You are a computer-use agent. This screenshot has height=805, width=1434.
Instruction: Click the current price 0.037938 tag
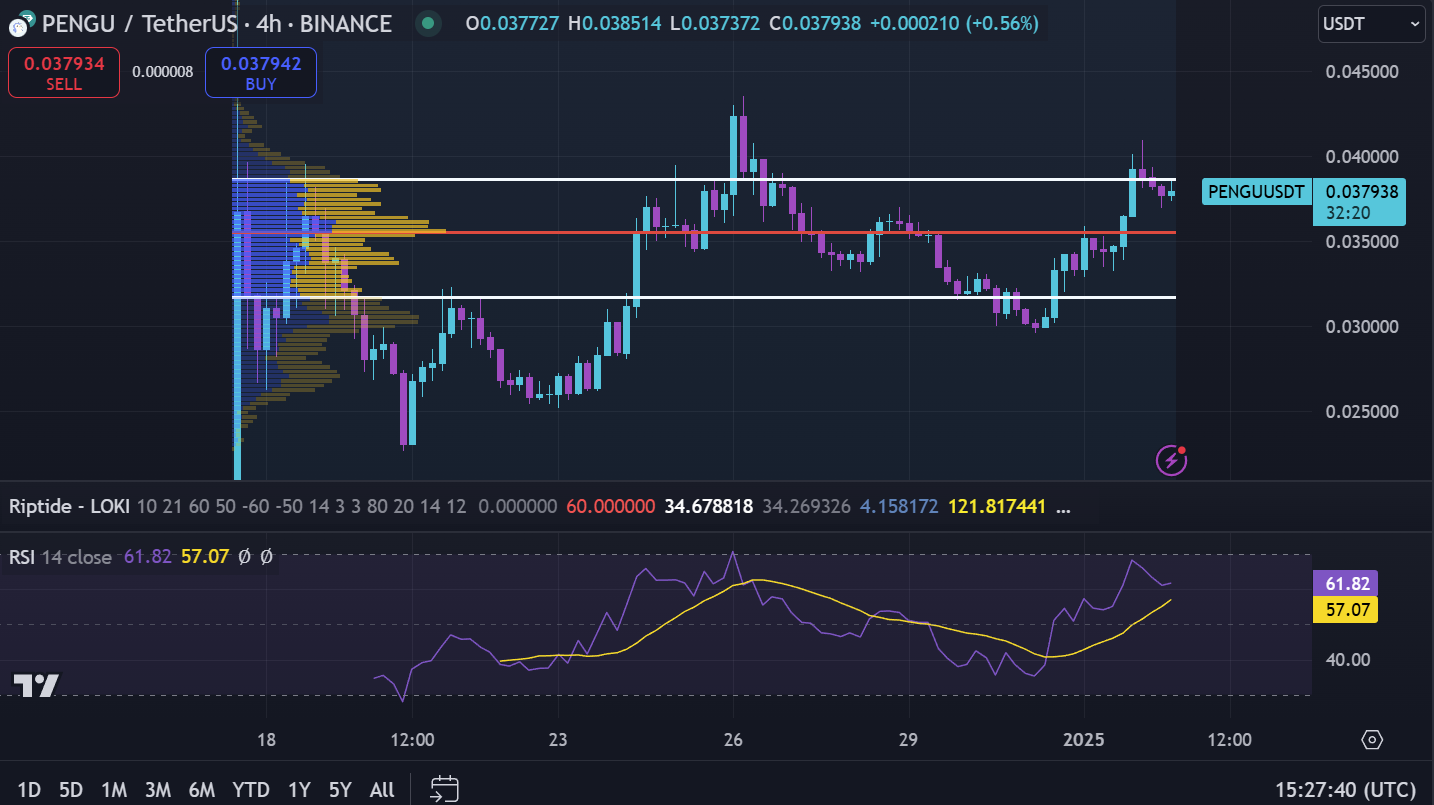tap(1360, 201)
